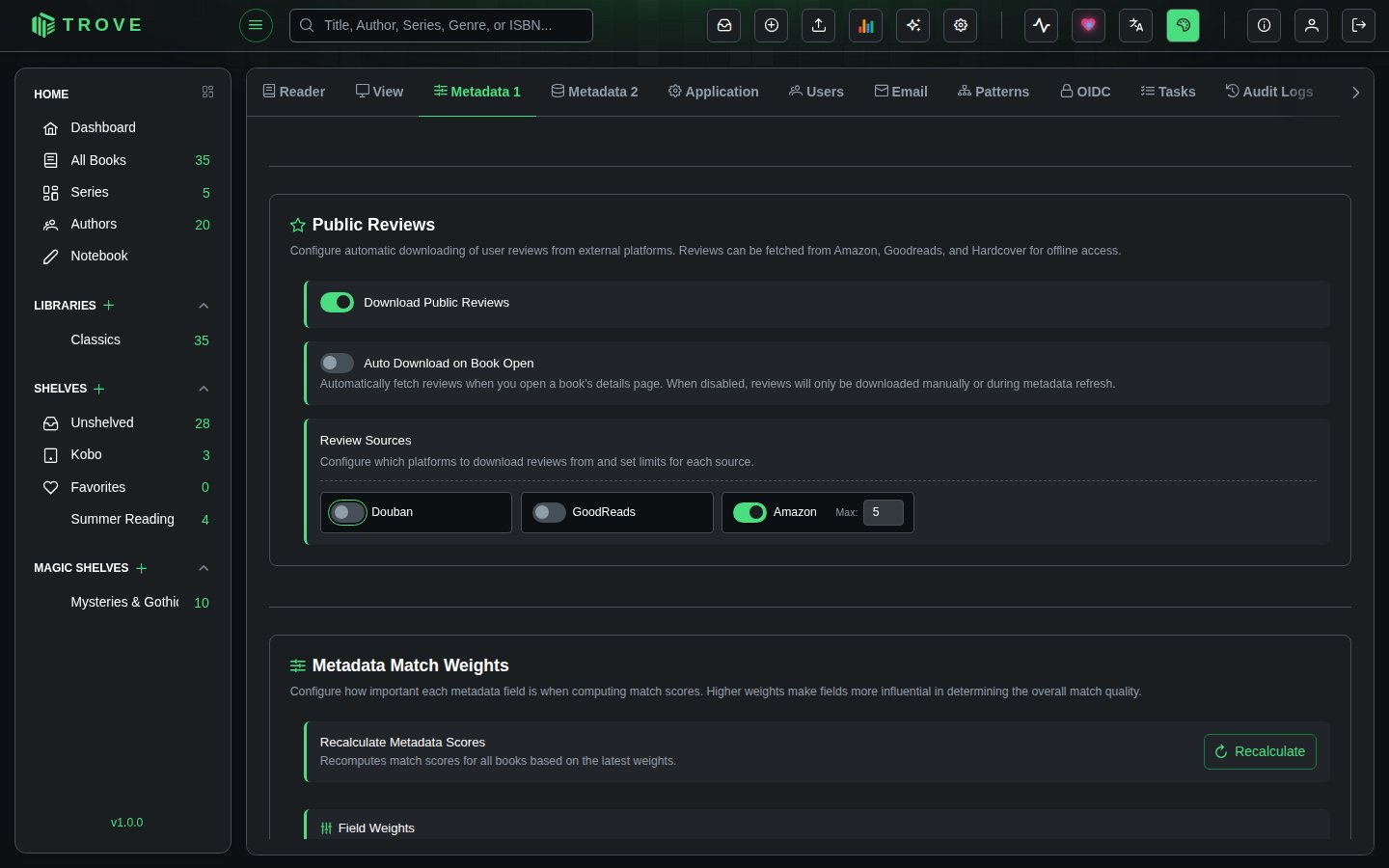Click the Recalculate button
The width and height of the screenshot is (1389, 868).
pos(1260,752)
